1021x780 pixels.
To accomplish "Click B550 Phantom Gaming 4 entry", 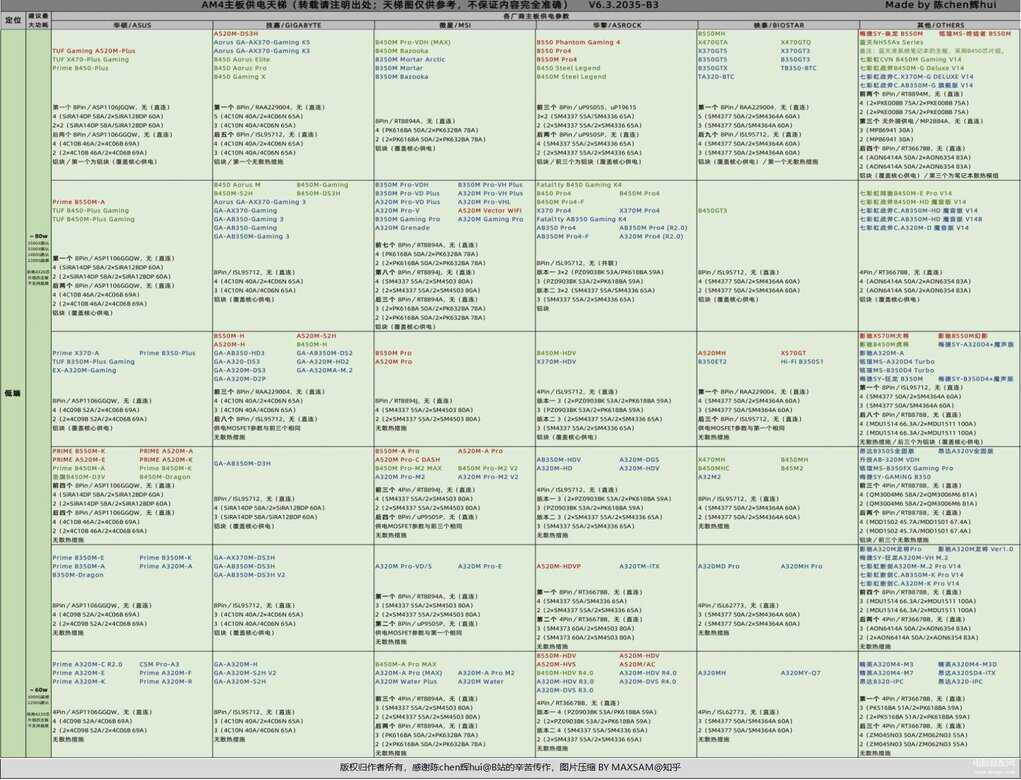I will coord(578,42).
